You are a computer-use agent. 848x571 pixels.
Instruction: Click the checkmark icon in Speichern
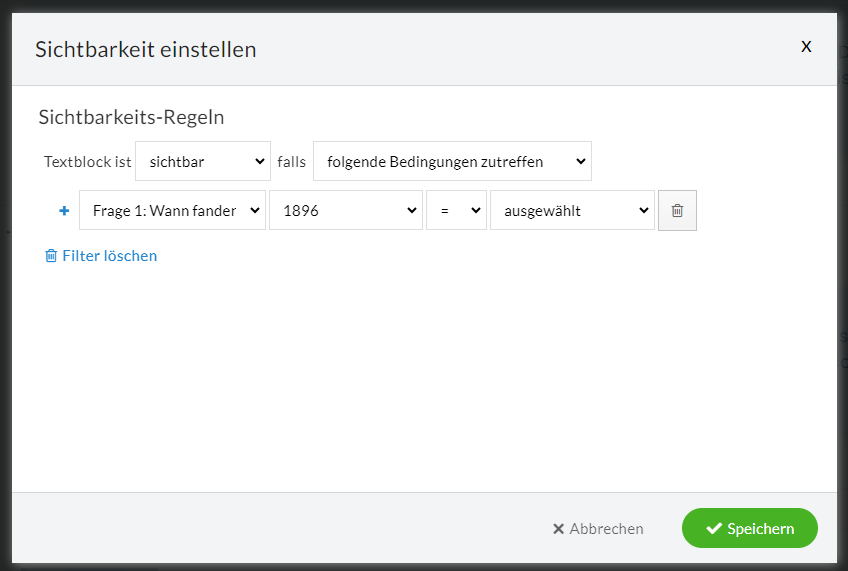point(714,528)
